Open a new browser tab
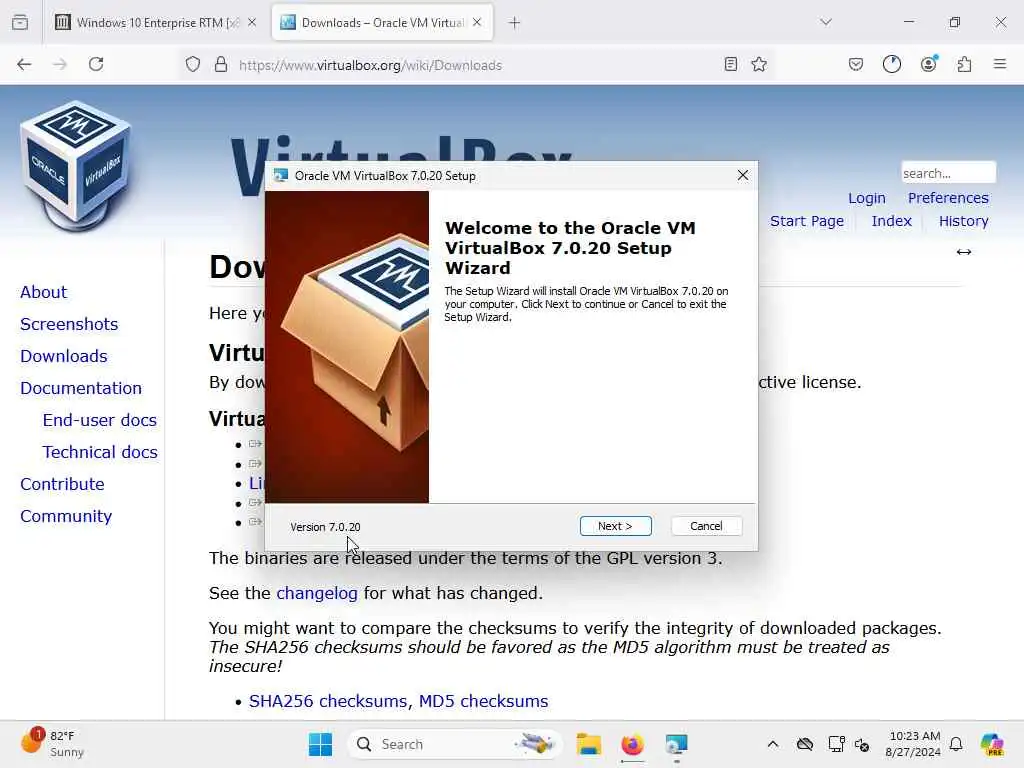The image size is (1024, 768). 515,23
